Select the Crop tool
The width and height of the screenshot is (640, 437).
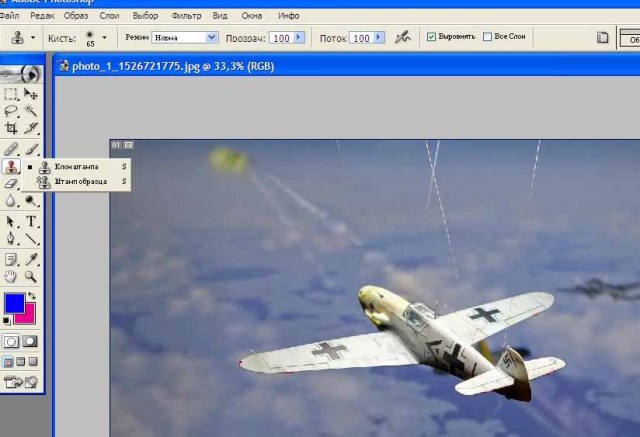click(x=11, y=128)
